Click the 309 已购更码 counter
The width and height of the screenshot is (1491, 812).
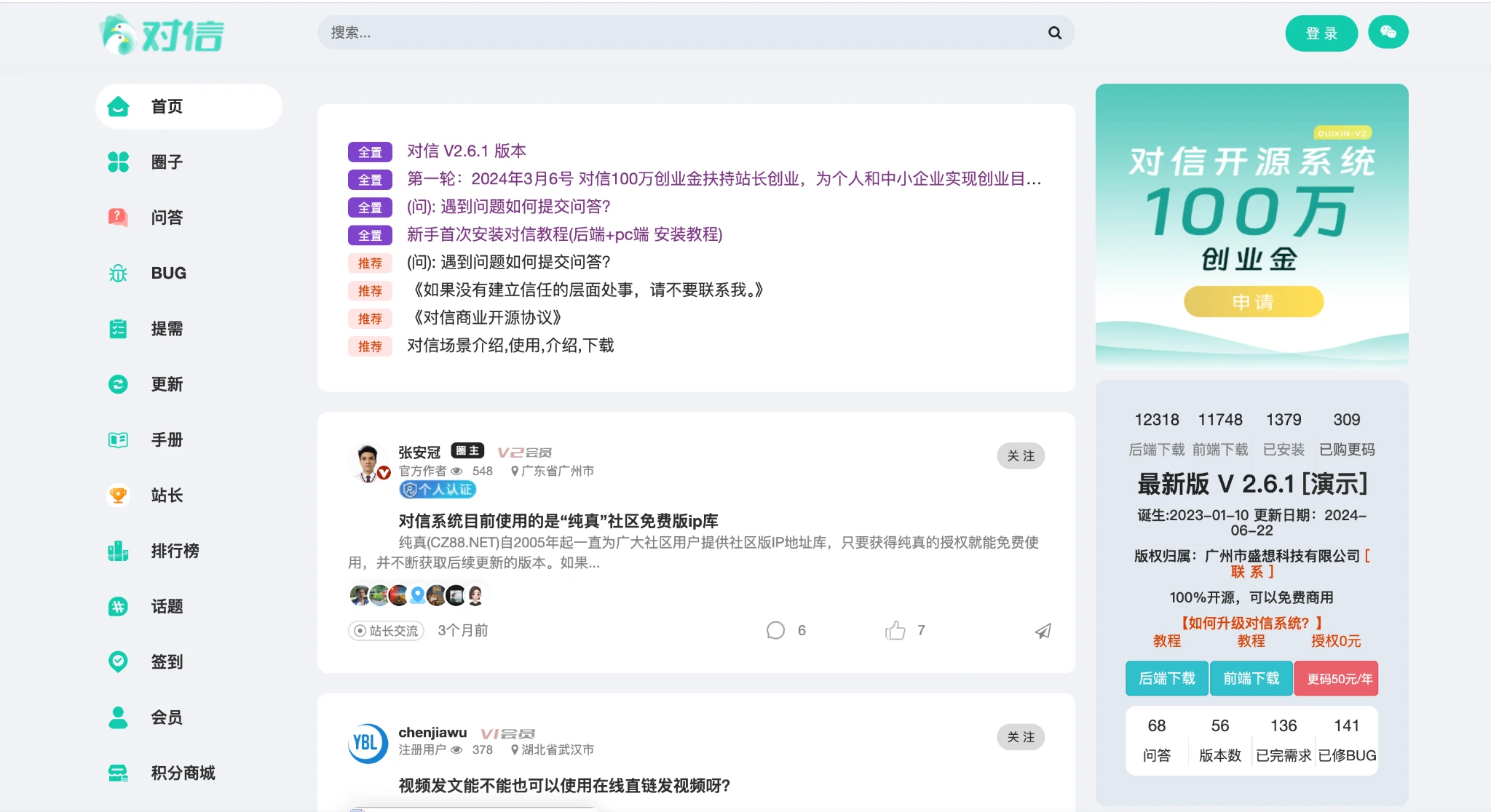point(1347,434)
